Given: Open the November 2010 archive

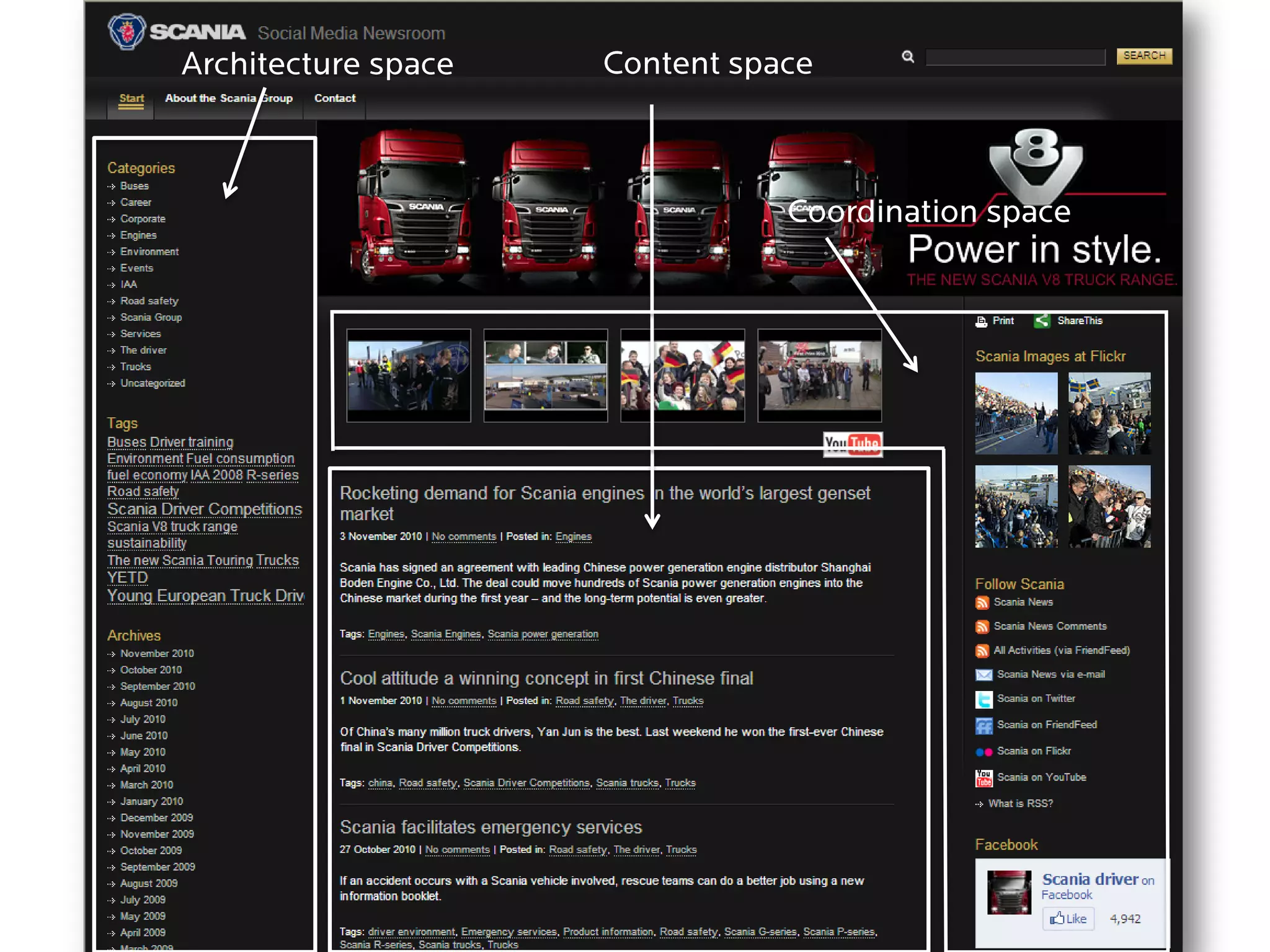Looking at the screenshot, I should [157, 653].
